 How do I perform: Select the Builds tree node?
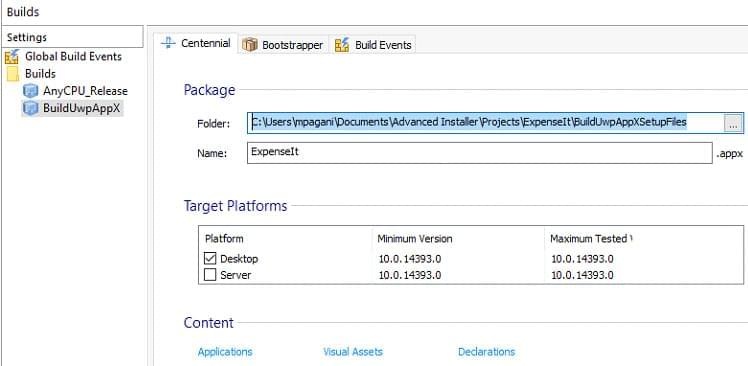point(40,73)
